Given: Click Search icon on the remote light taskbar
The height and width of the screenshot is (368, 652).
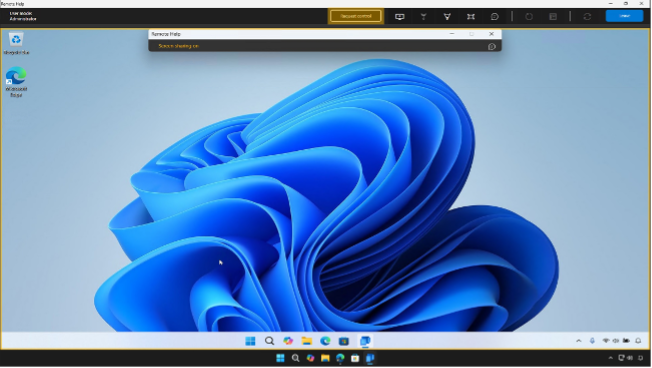Looking at the screenshot, I should tap(269, 341).
